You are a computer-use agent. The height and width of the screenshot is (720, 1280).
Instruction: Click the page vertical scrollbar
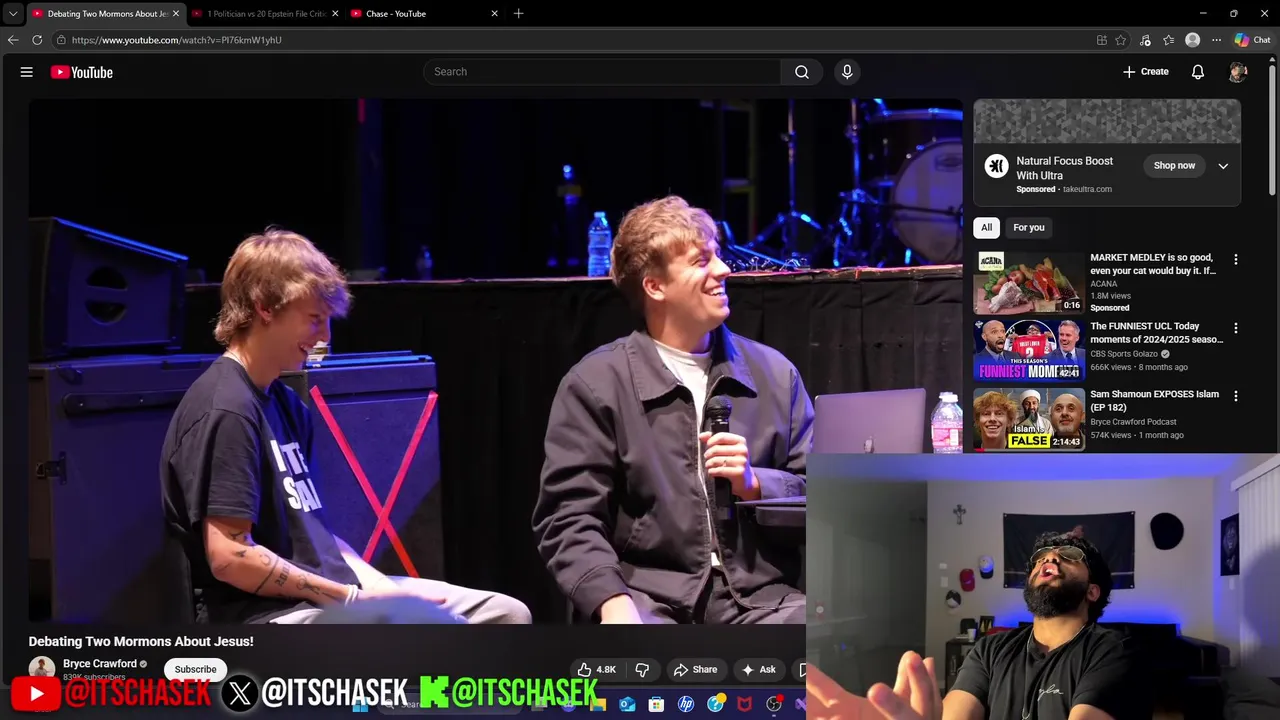1273,130
